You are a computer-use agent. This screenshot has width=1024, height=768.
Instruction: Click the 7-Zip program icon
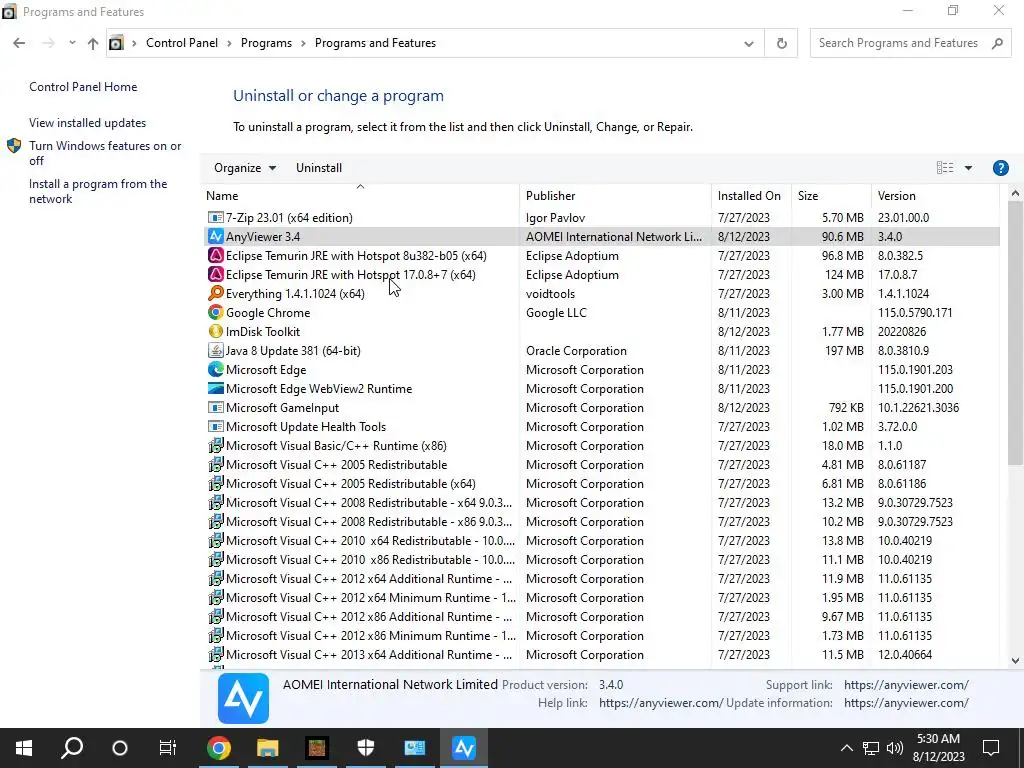pyautogui.click(x=215, y=217)
